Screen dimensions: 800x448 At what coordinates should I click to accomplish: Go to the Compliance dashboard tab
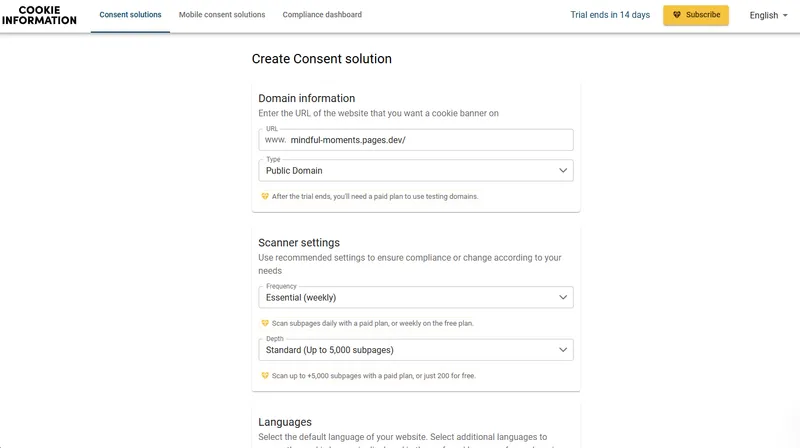tap(322, 15)
